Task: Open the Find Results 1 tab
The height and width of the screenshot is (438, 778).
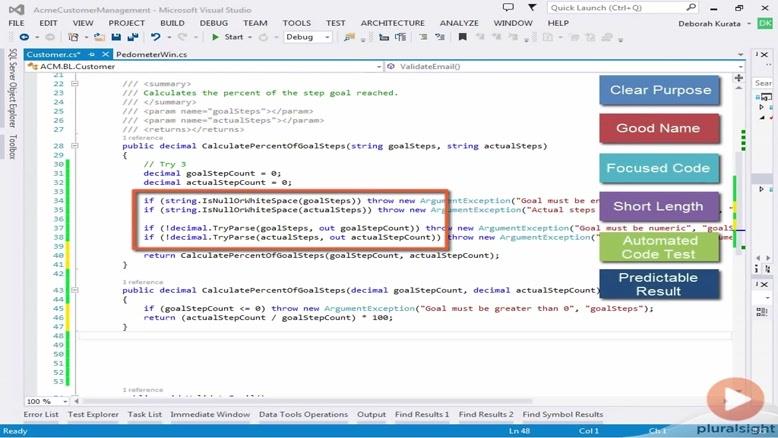Action: (422, 414)
